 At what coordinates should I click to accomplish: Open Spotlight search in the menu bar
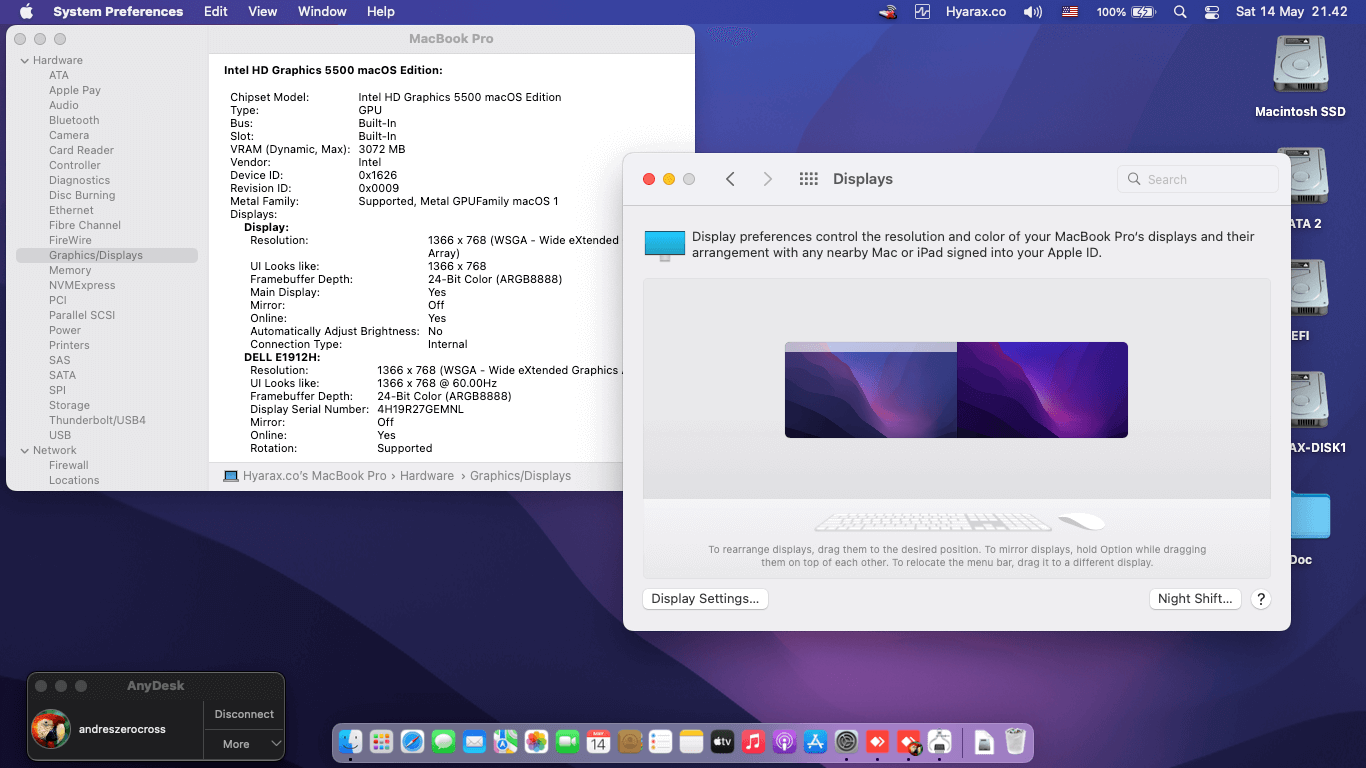tap(1180, 12)
